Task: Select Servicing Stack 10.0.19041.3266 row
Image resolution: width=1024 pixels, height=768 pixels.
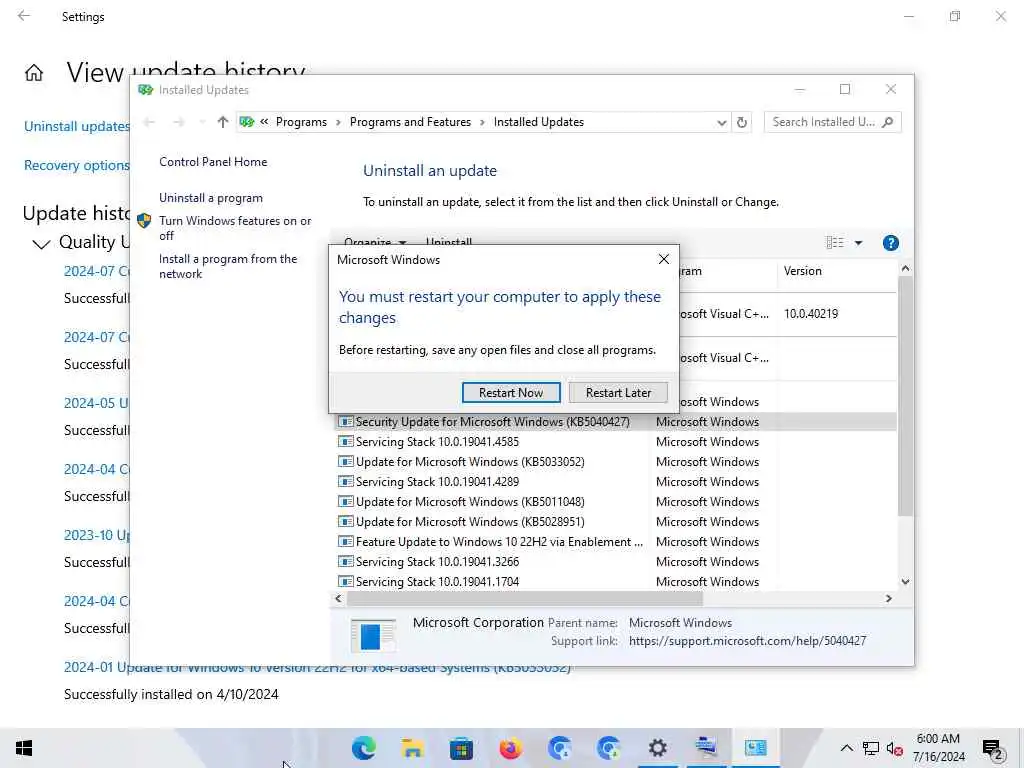Action: (616, 562)
